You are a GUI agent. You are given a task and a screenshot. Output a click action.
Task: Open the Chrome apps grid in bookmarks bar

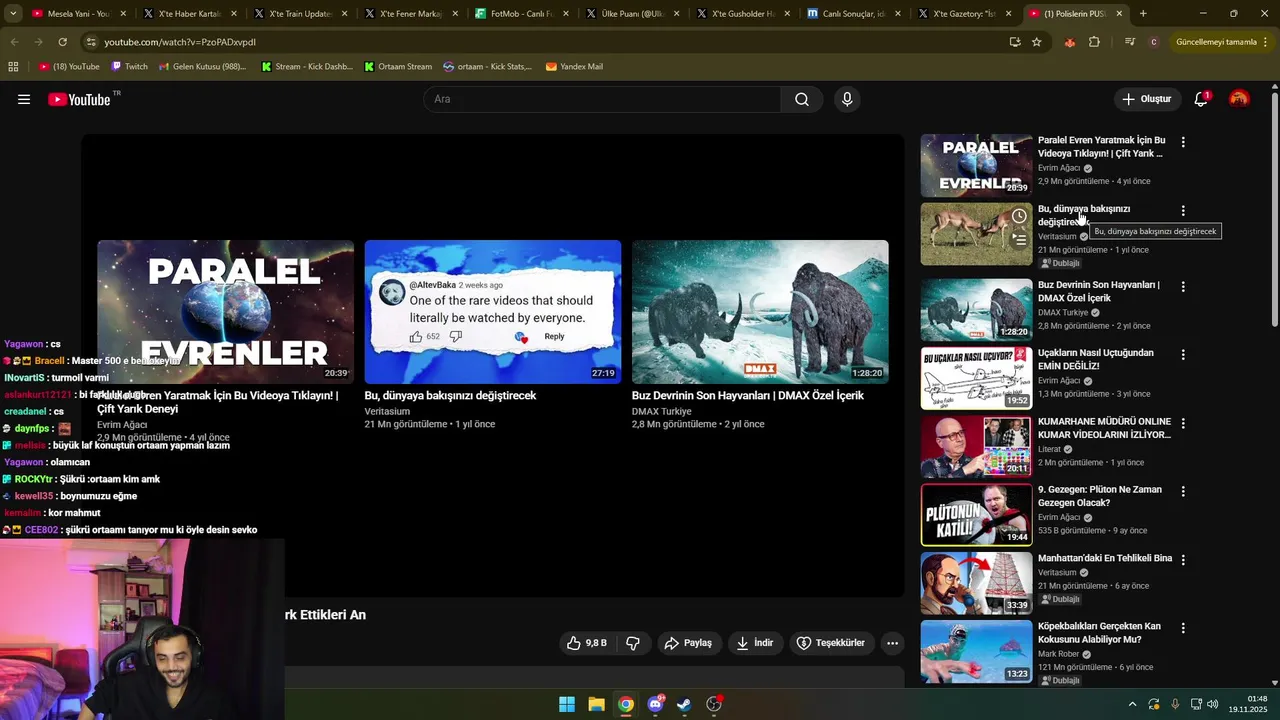[13, 67]
